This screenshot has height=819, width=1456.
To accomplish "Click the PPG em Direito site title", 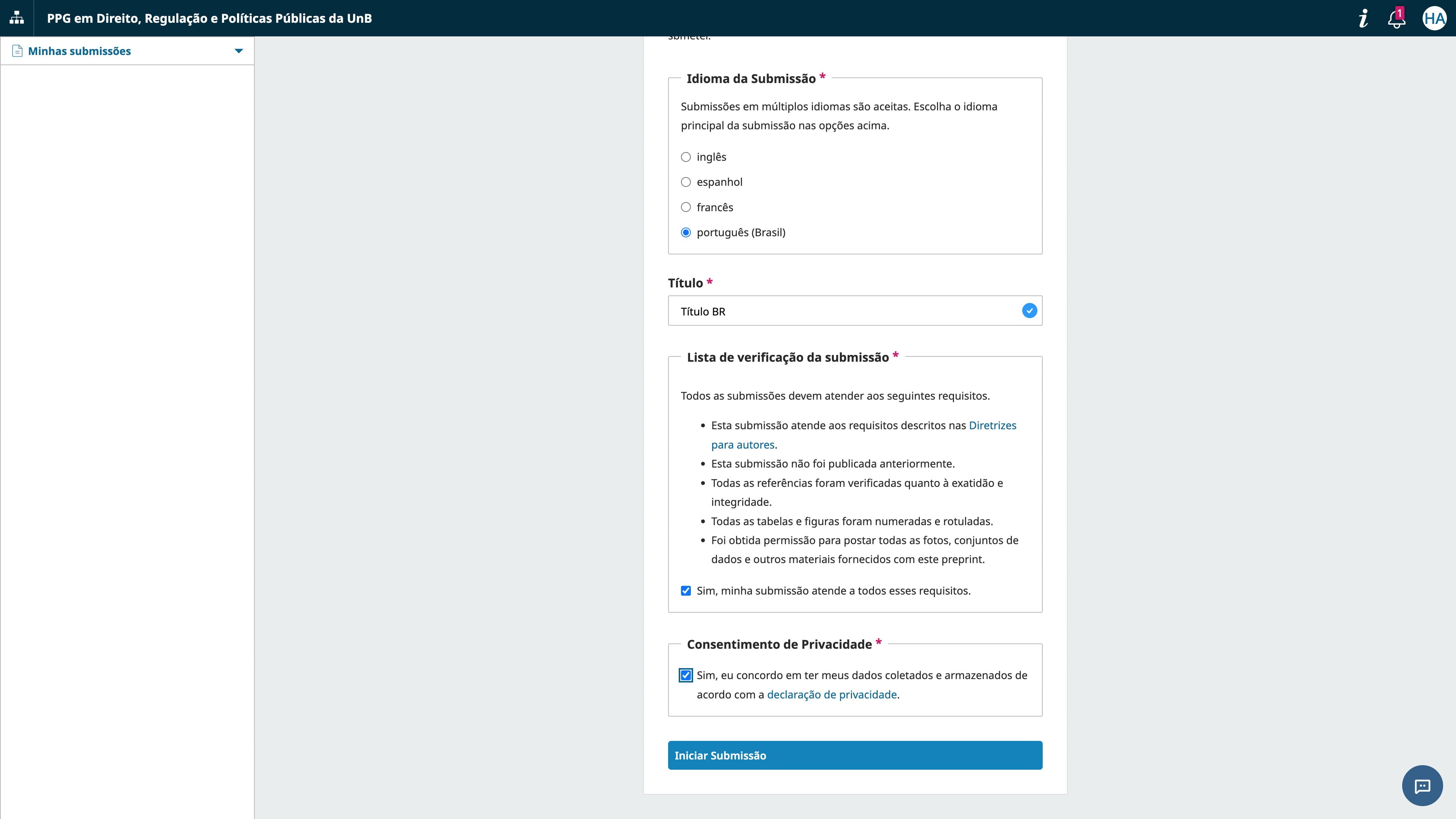I will pyautogui.click(x=209, y=18).
